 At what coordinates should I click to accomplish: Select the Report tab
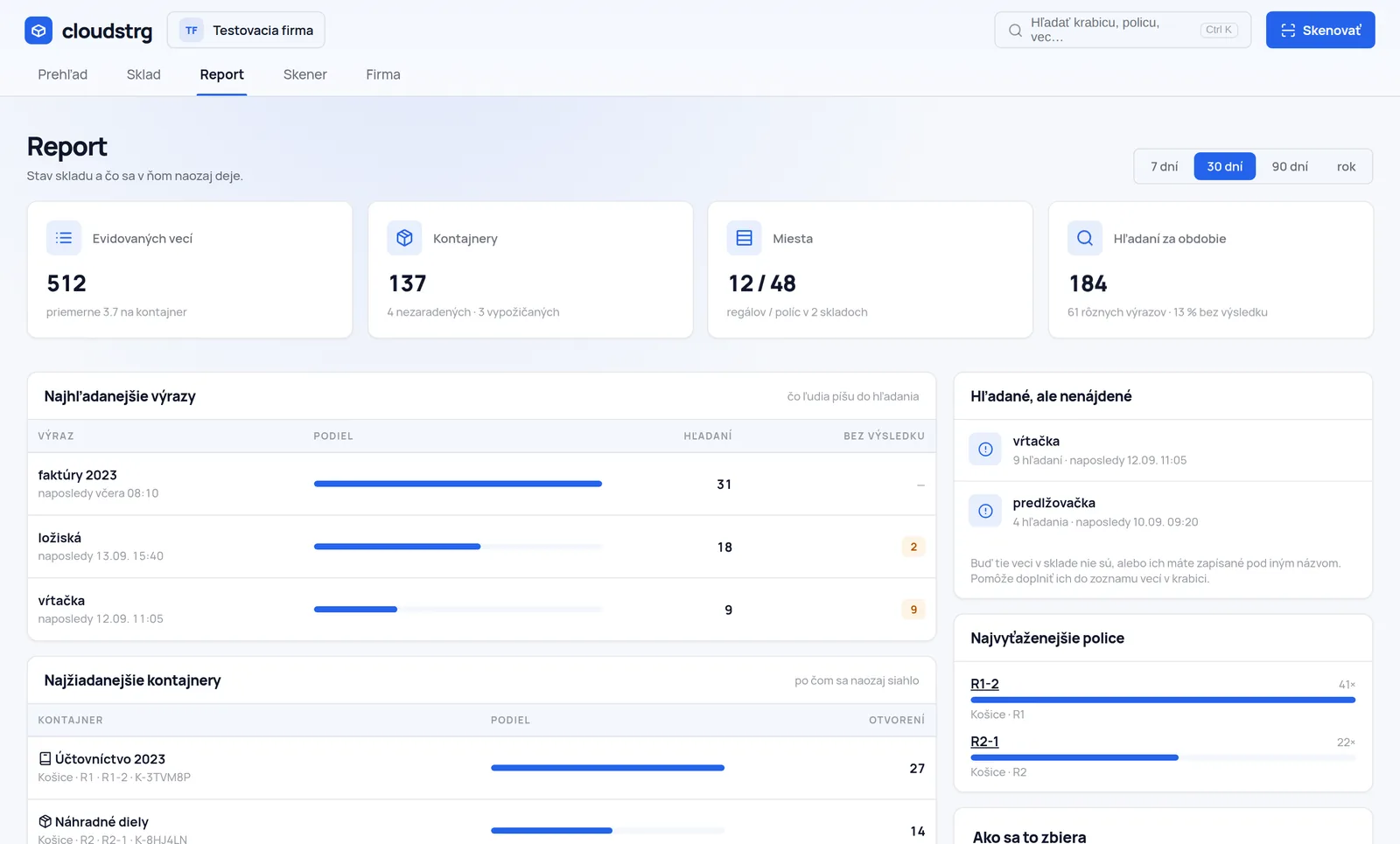coord(221,74)
